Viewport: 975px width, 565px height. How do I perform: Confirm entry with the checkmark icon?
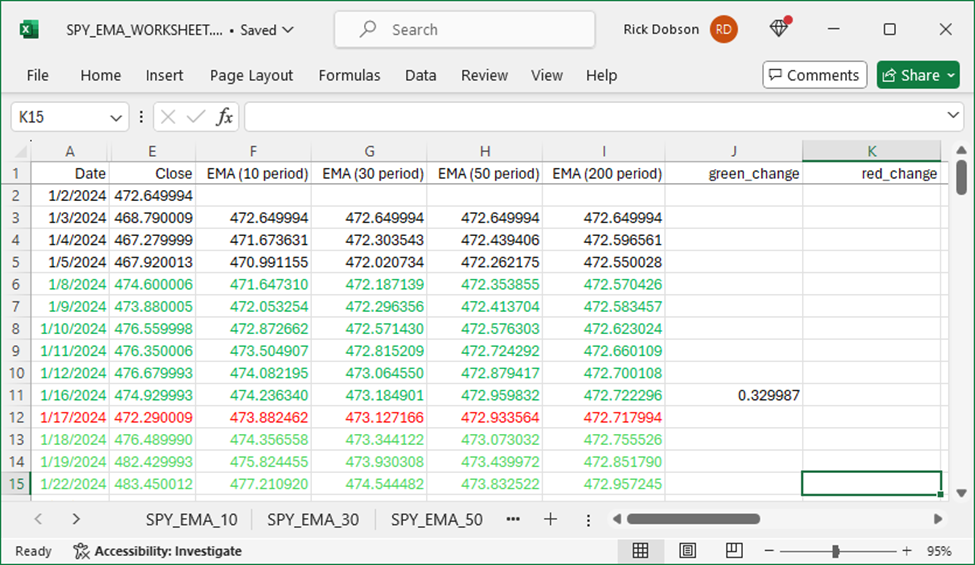[196, 116]
